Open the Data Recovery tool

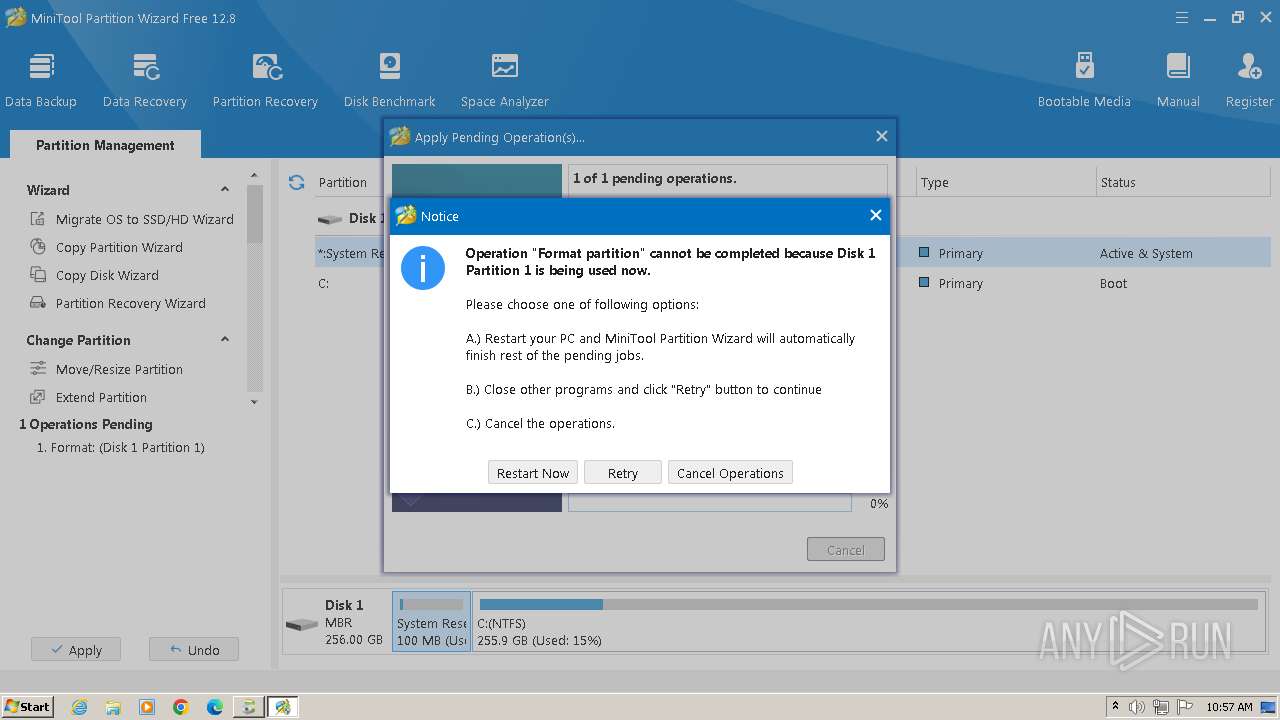coord(145,80)
